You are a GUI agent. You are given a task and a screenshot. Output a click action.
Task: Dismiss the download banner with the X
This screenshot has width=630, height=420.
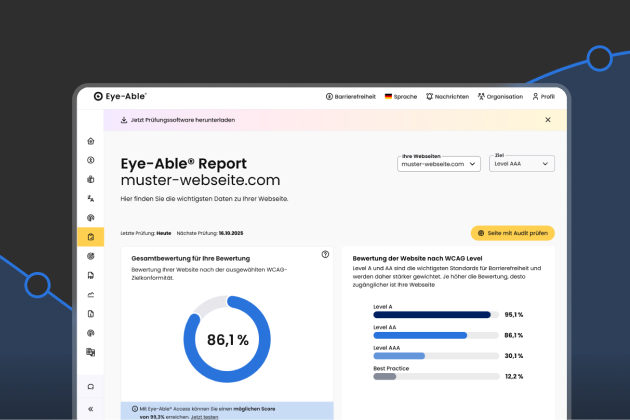[x=547, y=120]
